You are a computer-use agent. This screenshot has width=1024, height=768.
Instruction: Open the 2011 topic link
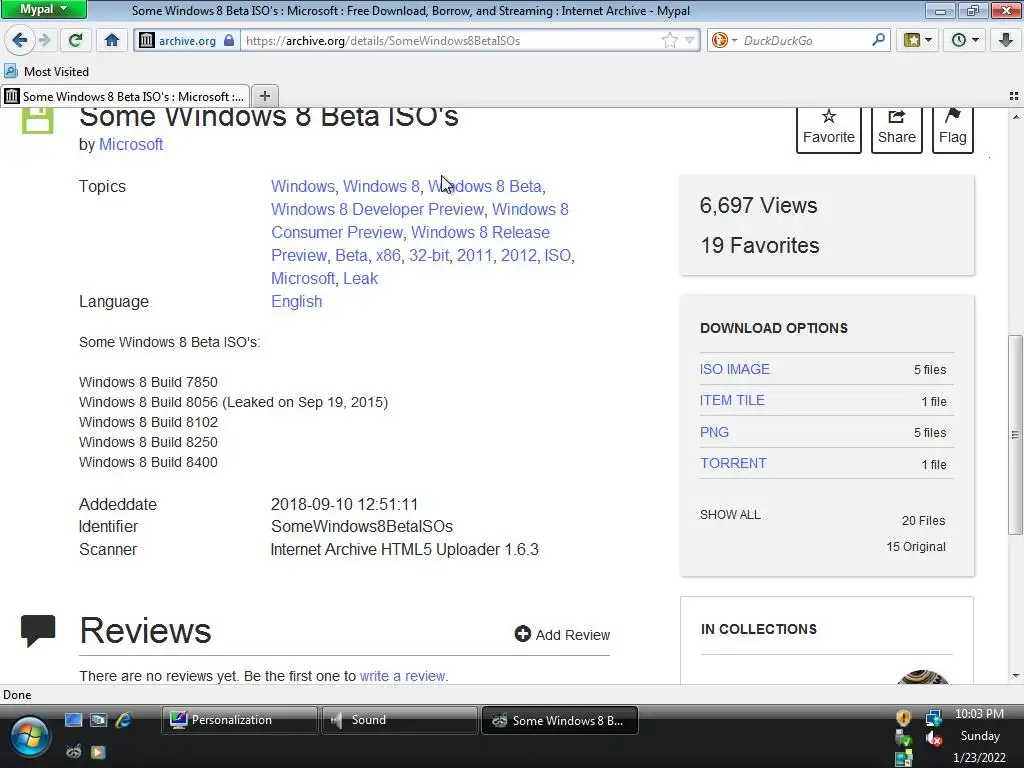click(474, 255)
